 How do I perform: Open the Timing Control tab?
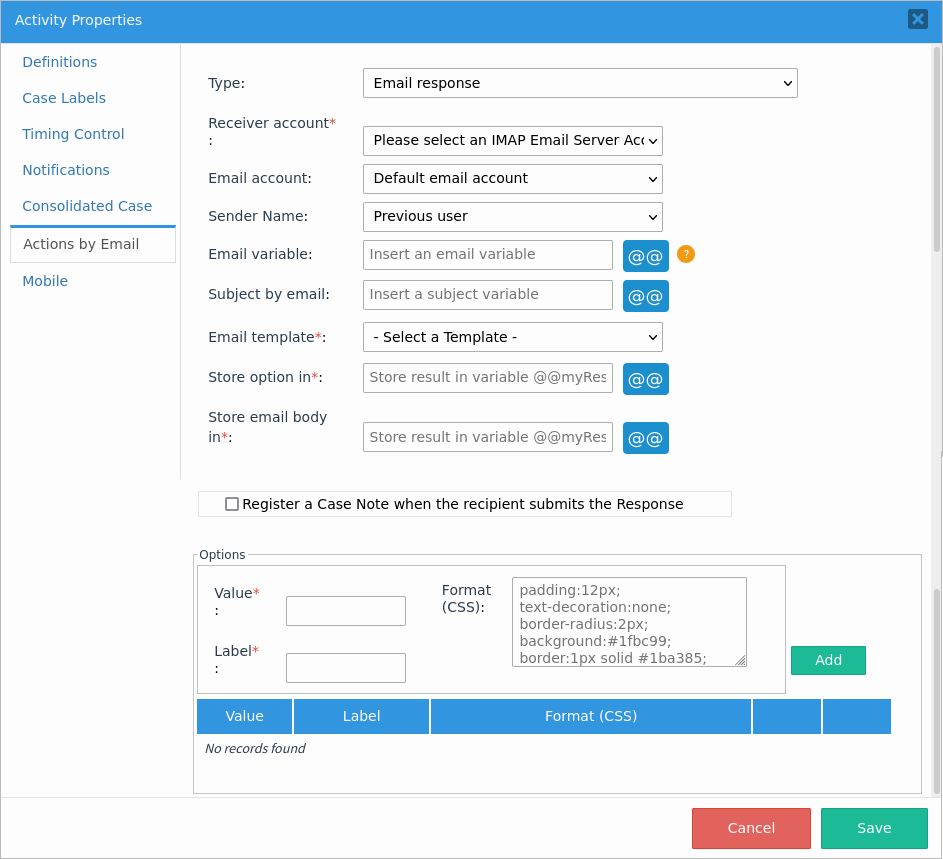pos(73,134)
